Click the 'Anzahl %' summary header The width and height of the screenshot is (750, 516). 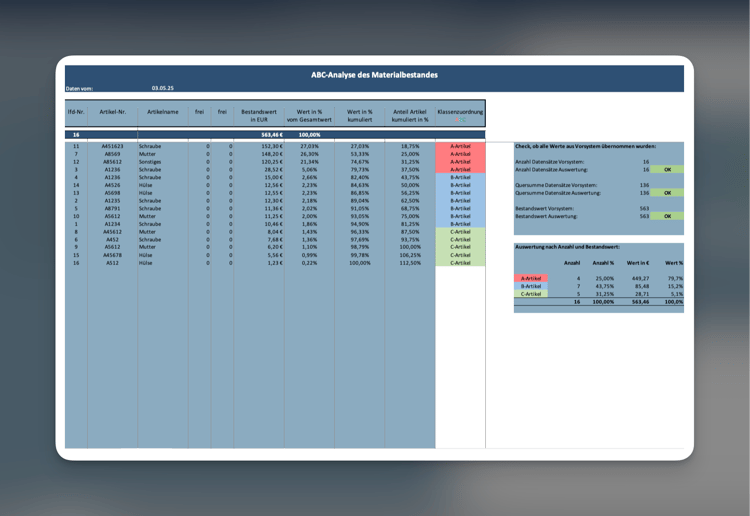pos(603,263)
